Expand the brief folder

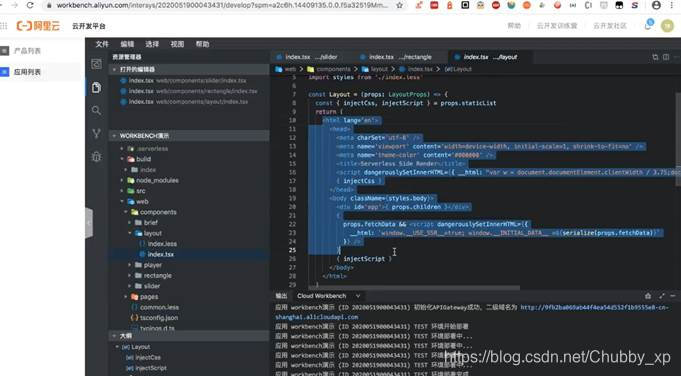150,222
